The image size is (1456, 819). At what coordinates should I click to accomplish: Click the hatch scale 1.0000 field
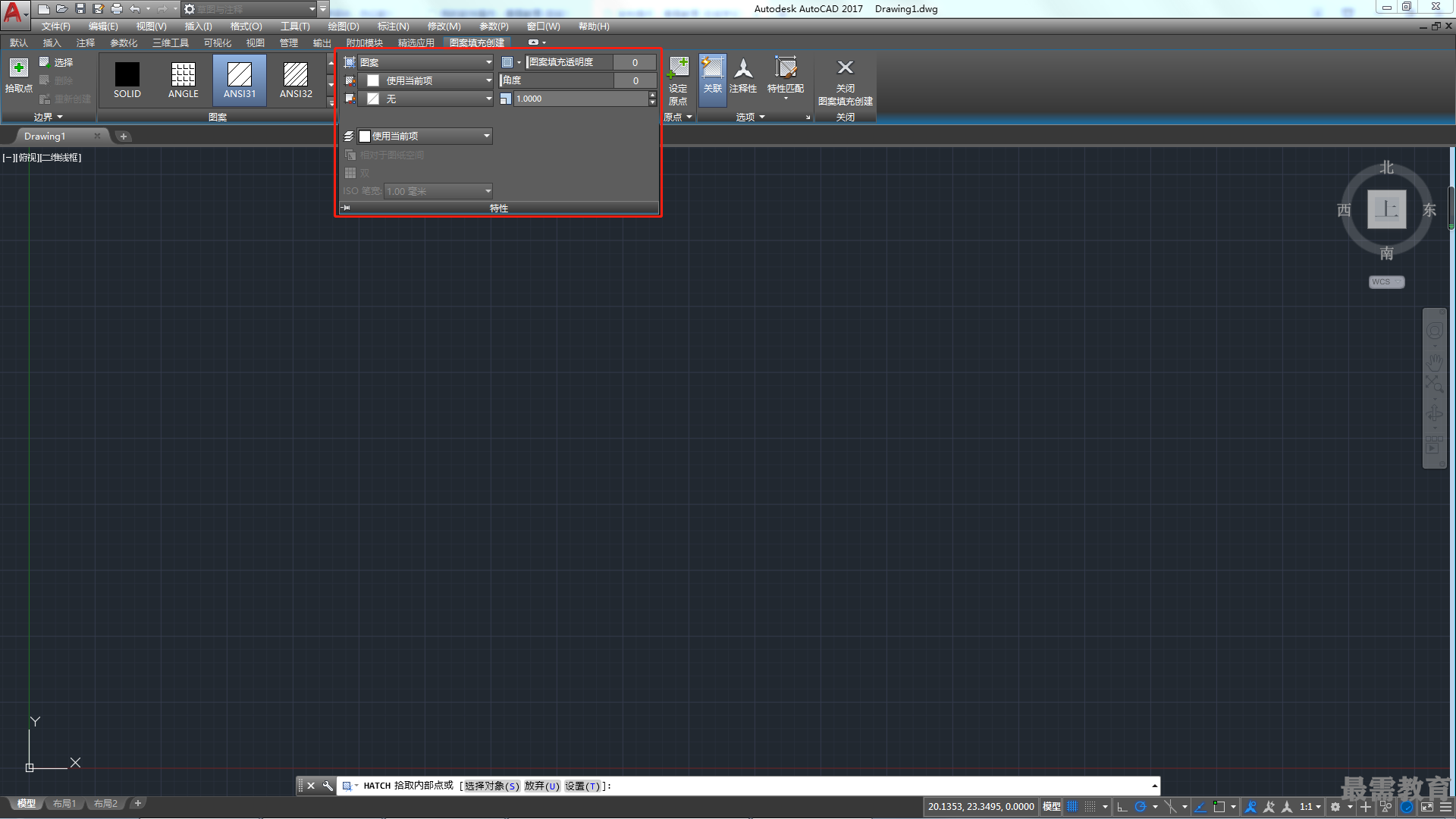coord(581,99)
